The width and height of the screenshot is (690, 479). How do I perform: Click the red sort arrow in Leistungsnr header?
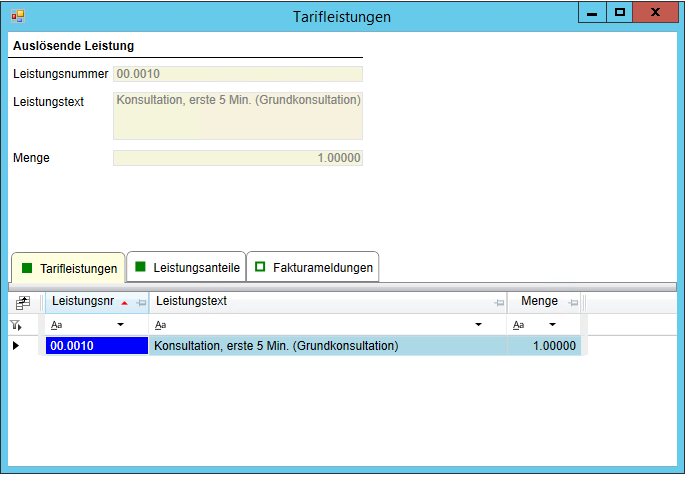tap(125, 303)
